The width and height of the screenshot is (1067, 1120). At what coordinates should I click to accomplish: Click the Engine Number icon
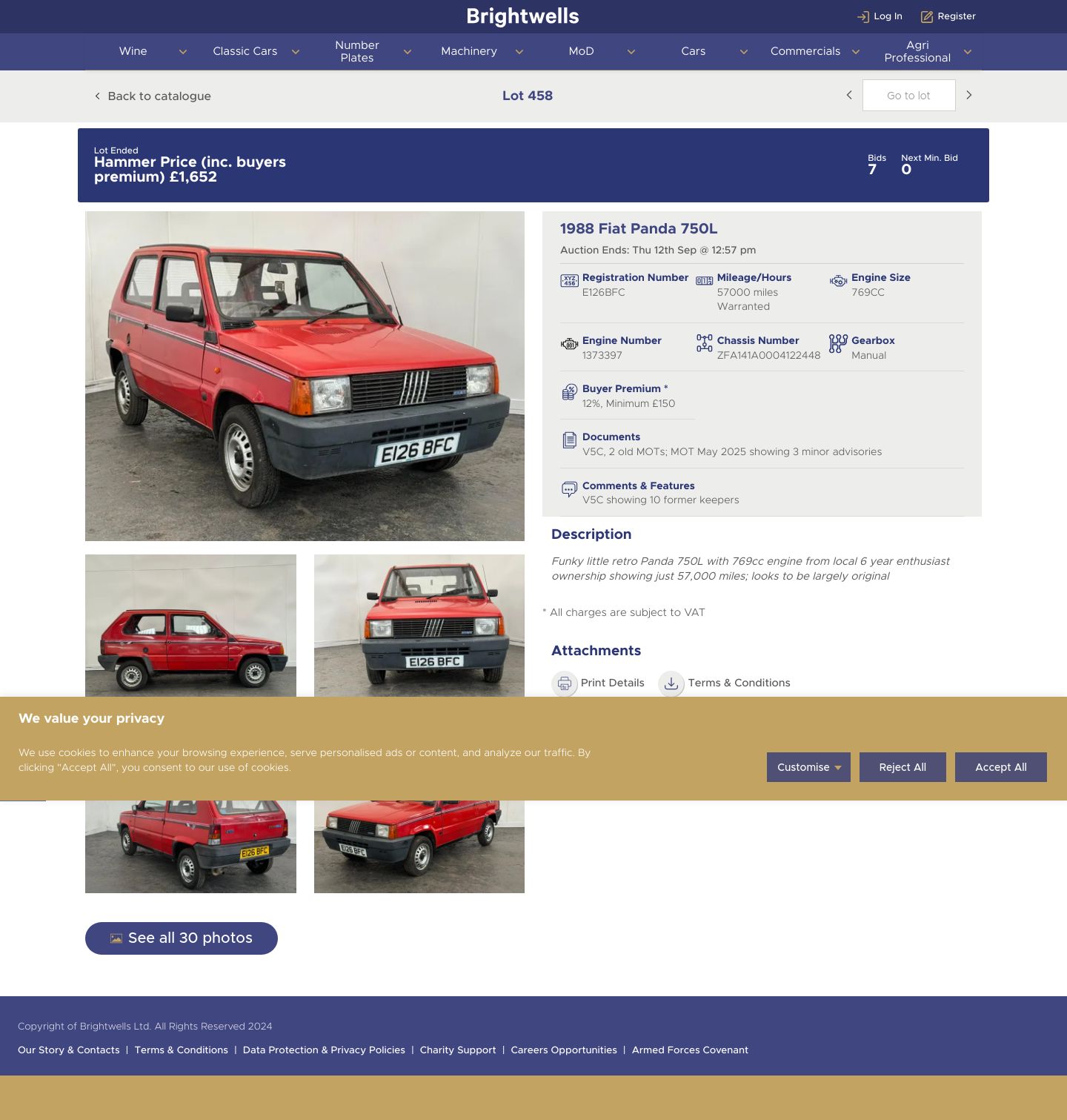(569, 344)
